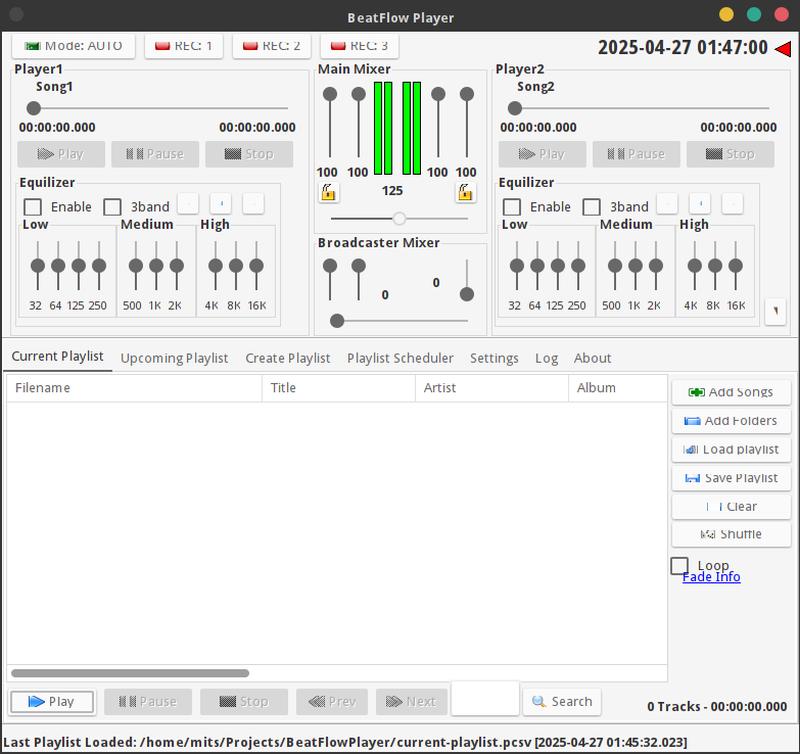
Task: Expand the arrow button right of Player2 equalizer
Action: point(776,311)
